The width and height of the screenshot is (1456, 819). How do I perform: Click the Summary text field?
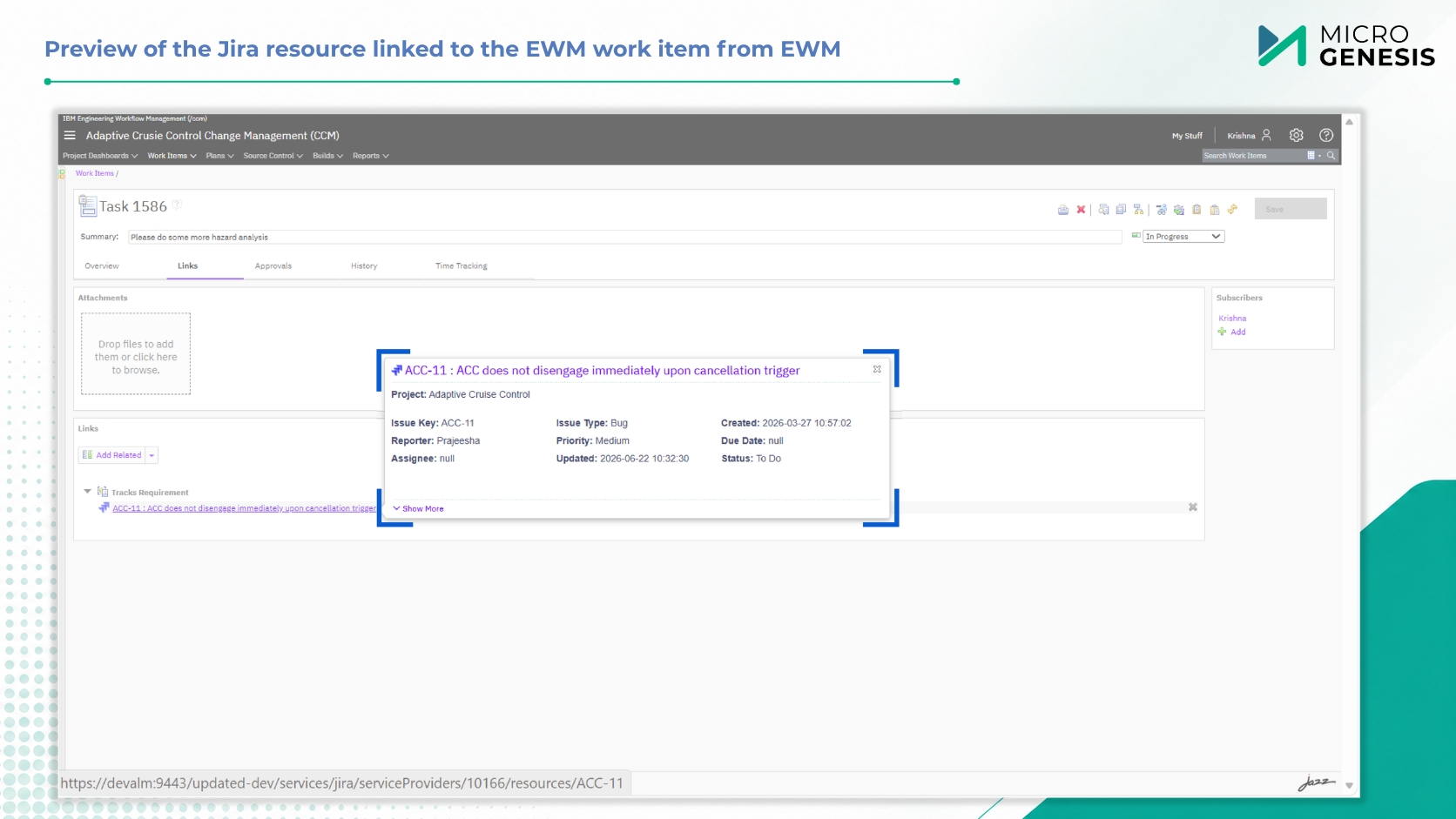pyautogui.click(x=625, y=237)
